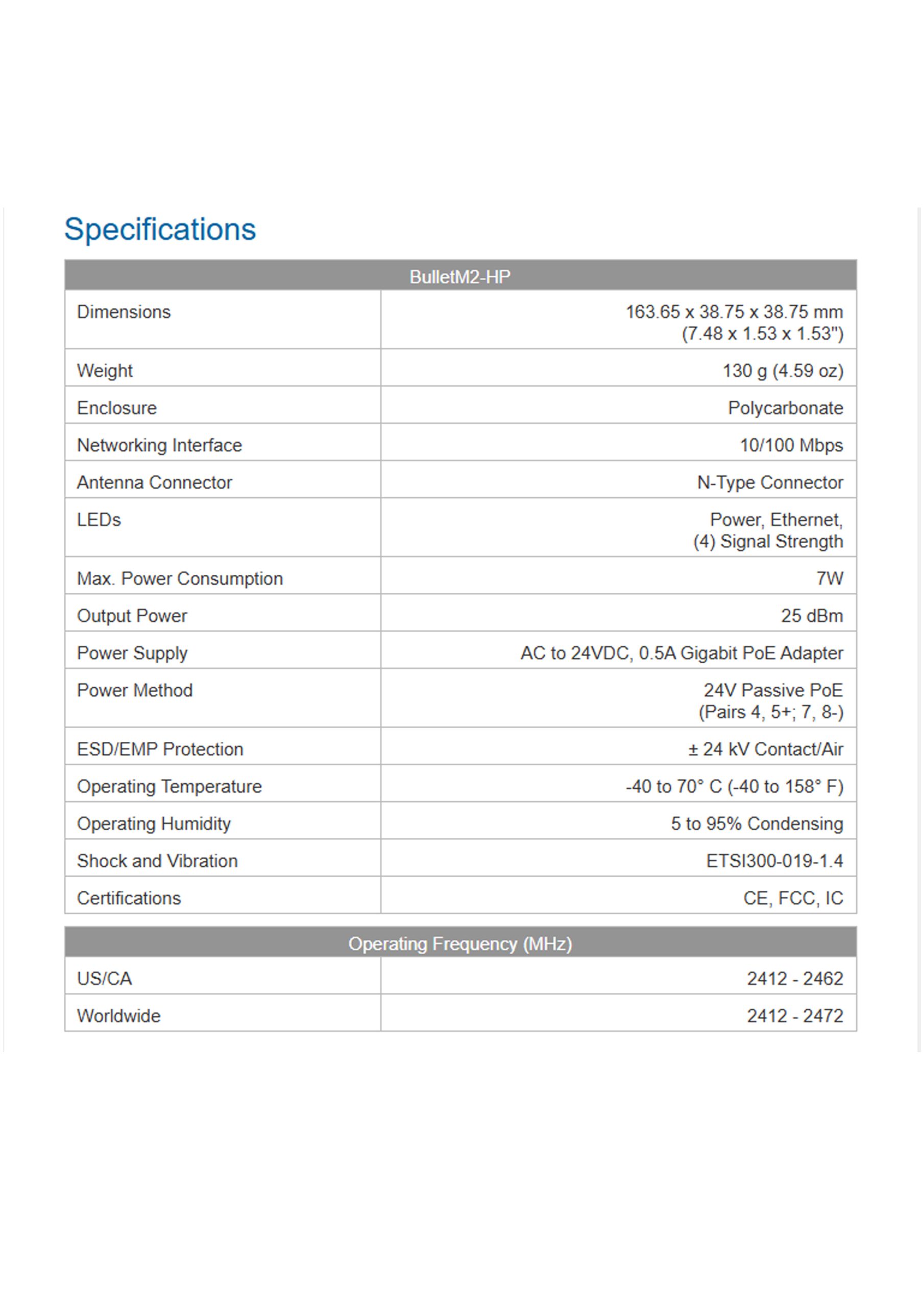924x1307 pixels.
Task: Click the Networking Interface label
Action: (159, 445)
